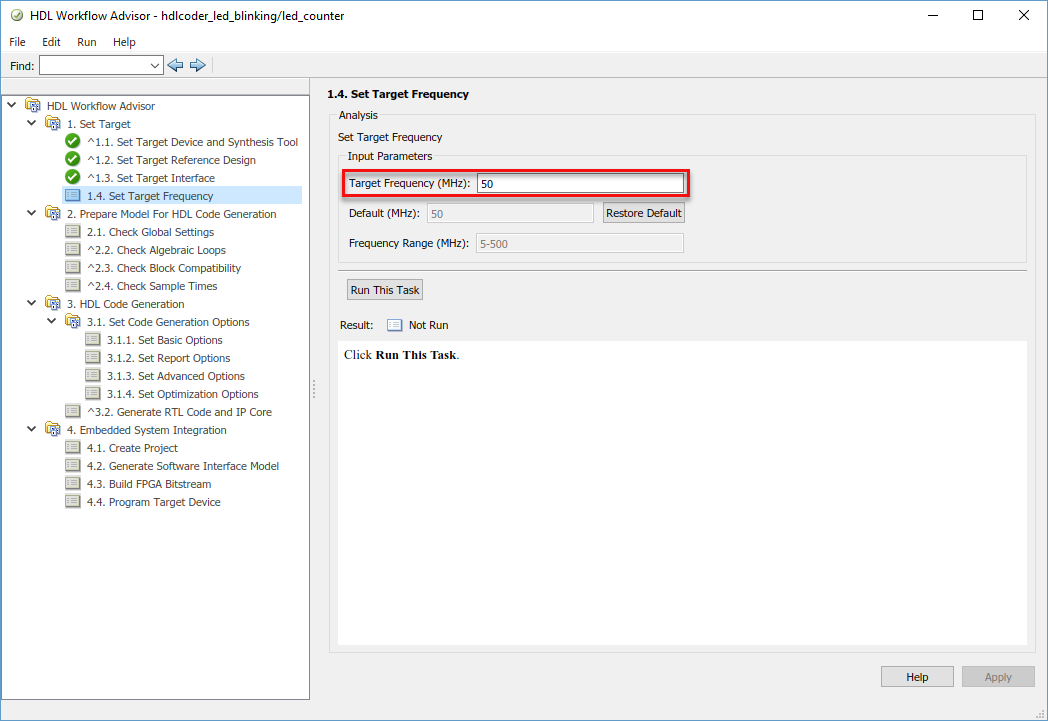Click green check beside Set Target Reference Design
1048x721 pixels.
point(72,160)
